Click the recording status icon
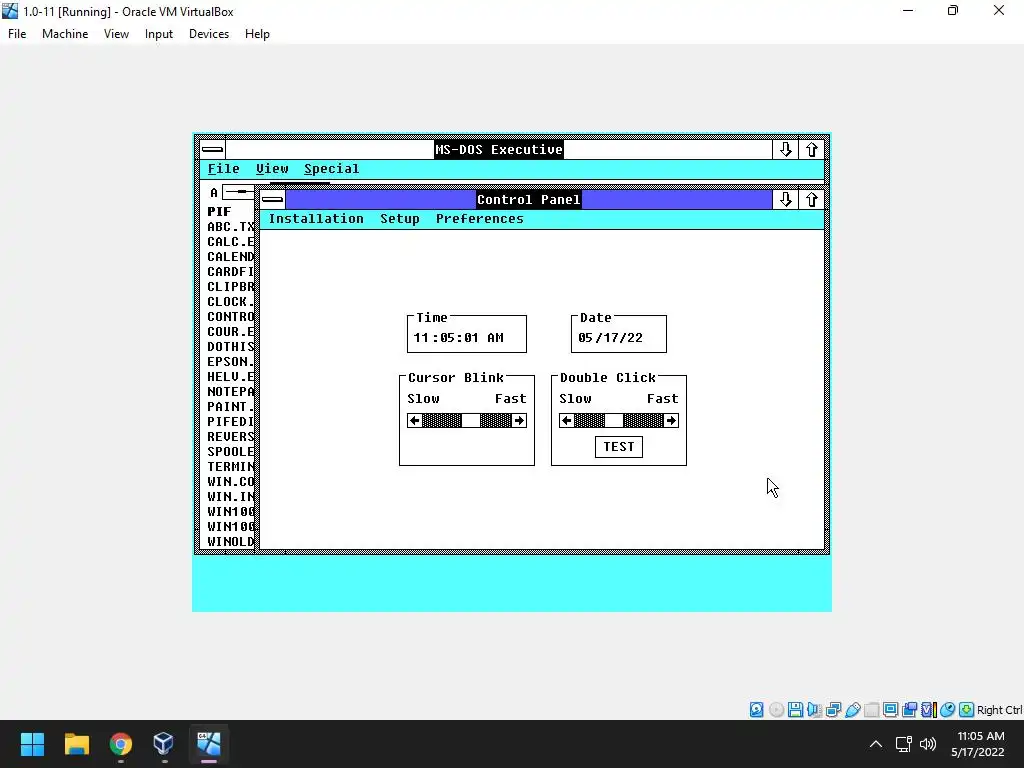The image size is (1024, 768). point(909,710)
